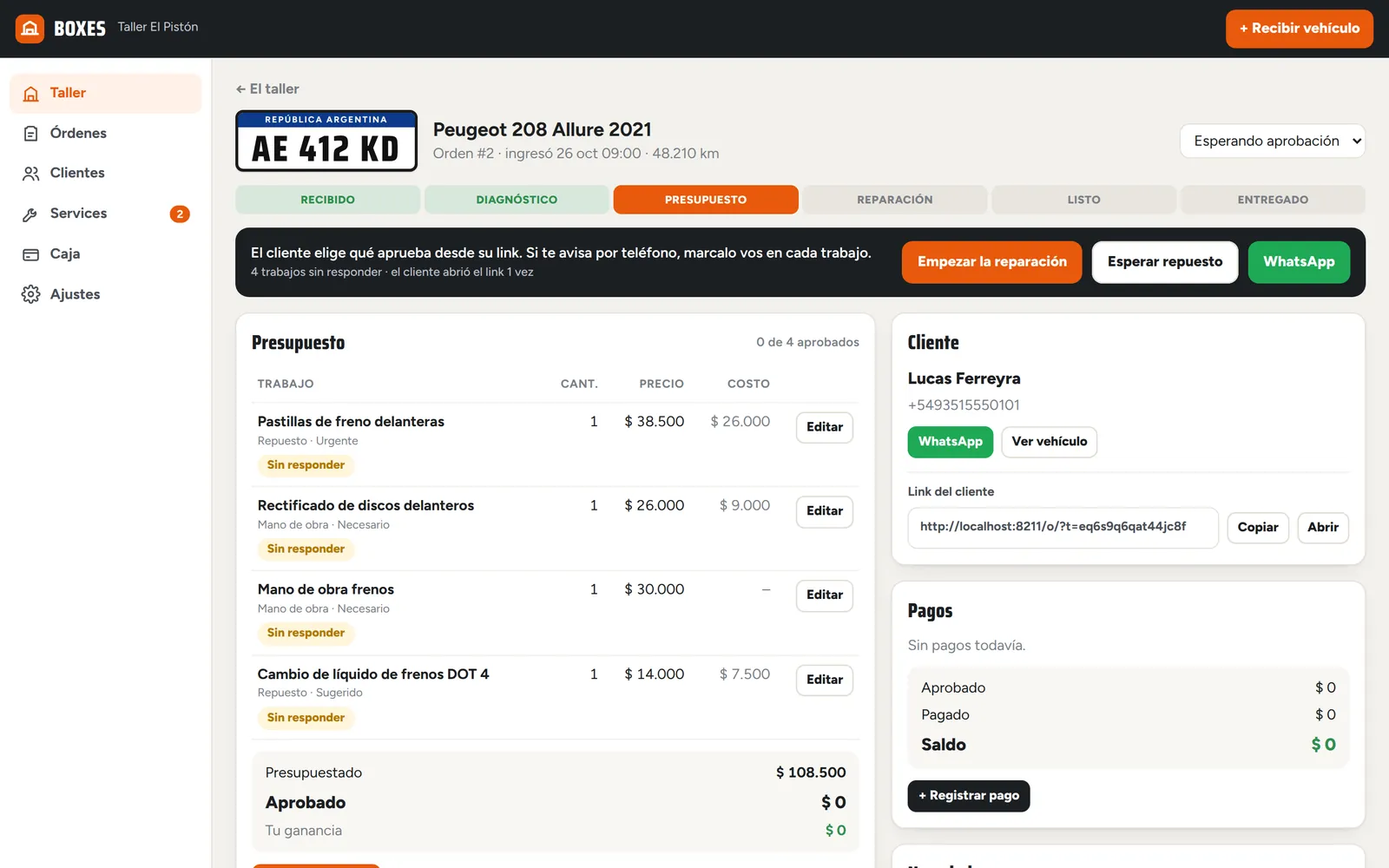
Task: Open Órdenes via its document icon
Action: pyautogui.click(x=31, y=134)
